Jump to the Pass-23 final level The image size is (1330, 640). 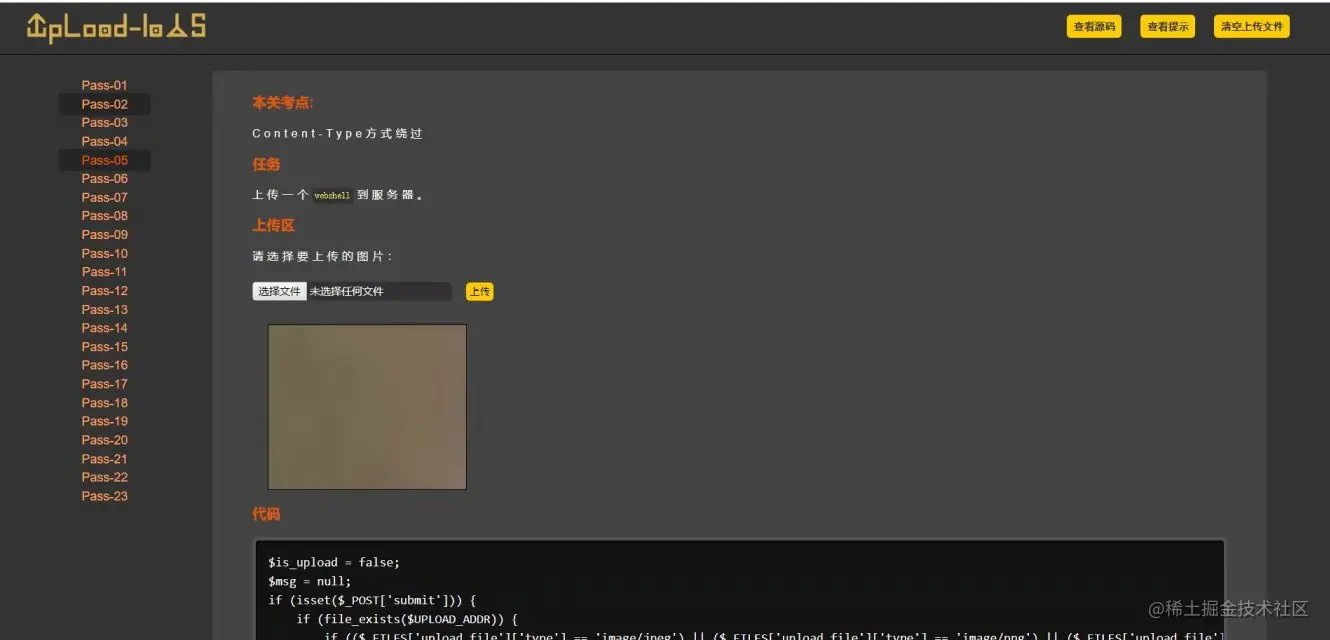[104, 495]
